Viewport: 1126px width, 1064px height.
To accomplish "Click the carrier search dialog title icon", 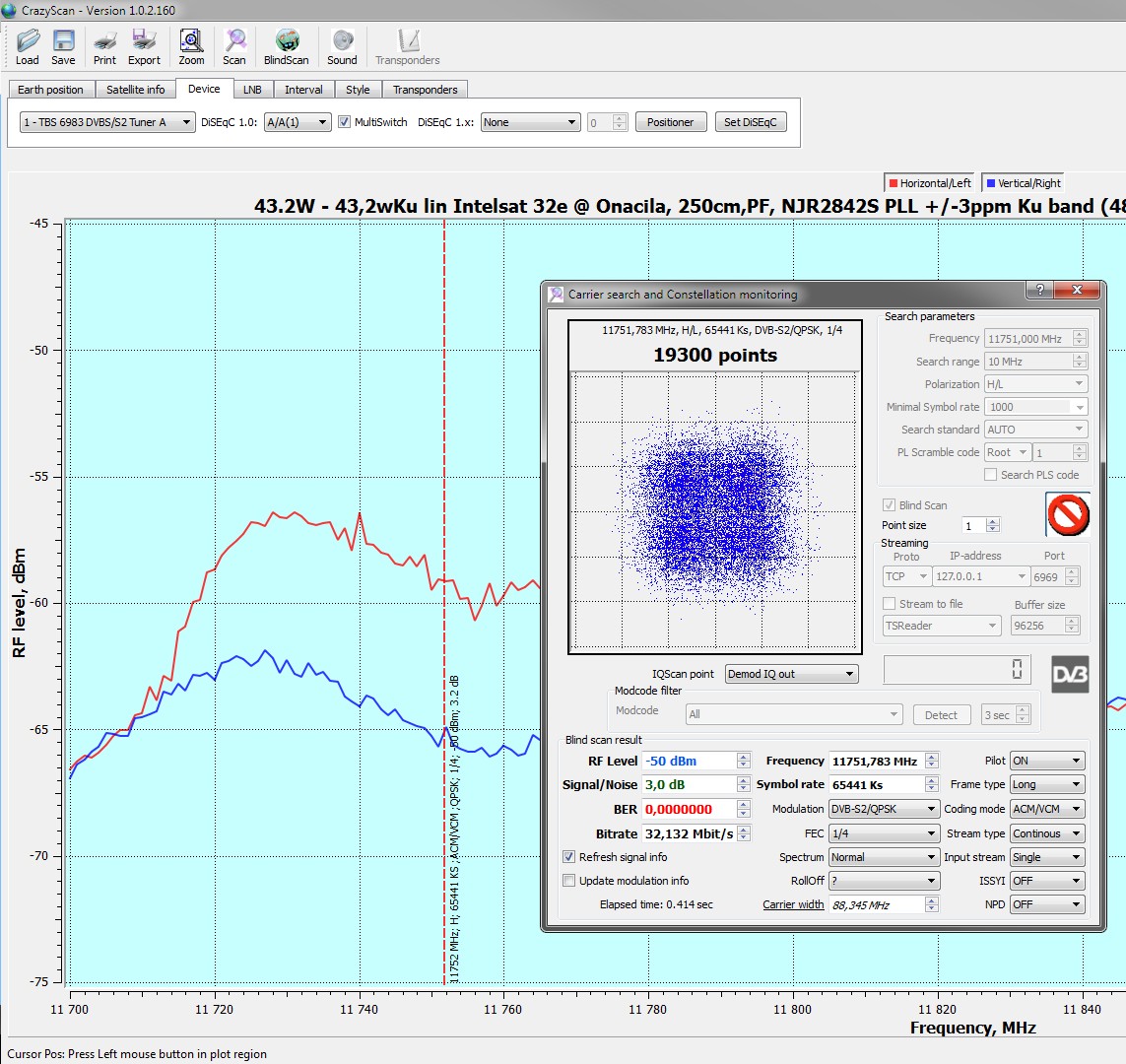I will point(556,295).
